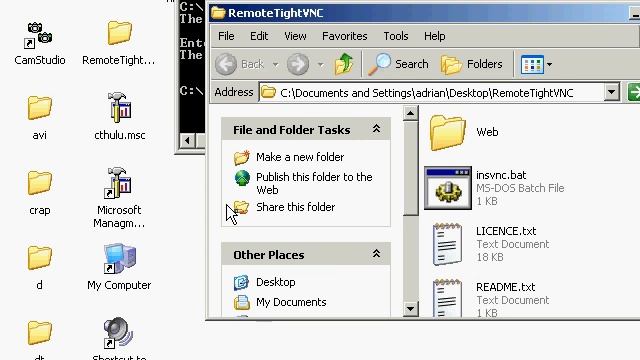Click the Make a new folder icon
640x360 pixels.
pyautogui.click(x=242, y=157)
